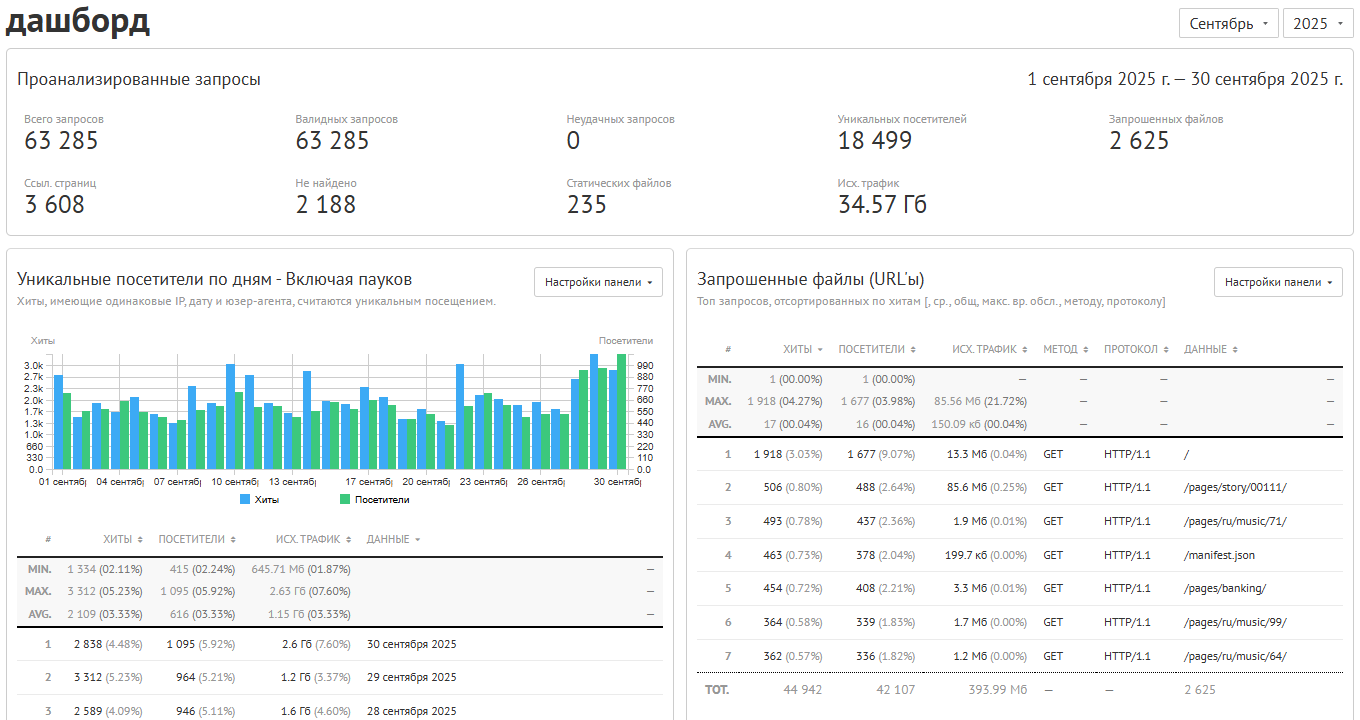Open the 2025 year dropdown
The height and width of the screenshot is (720, 1360).
(1318, 23)
